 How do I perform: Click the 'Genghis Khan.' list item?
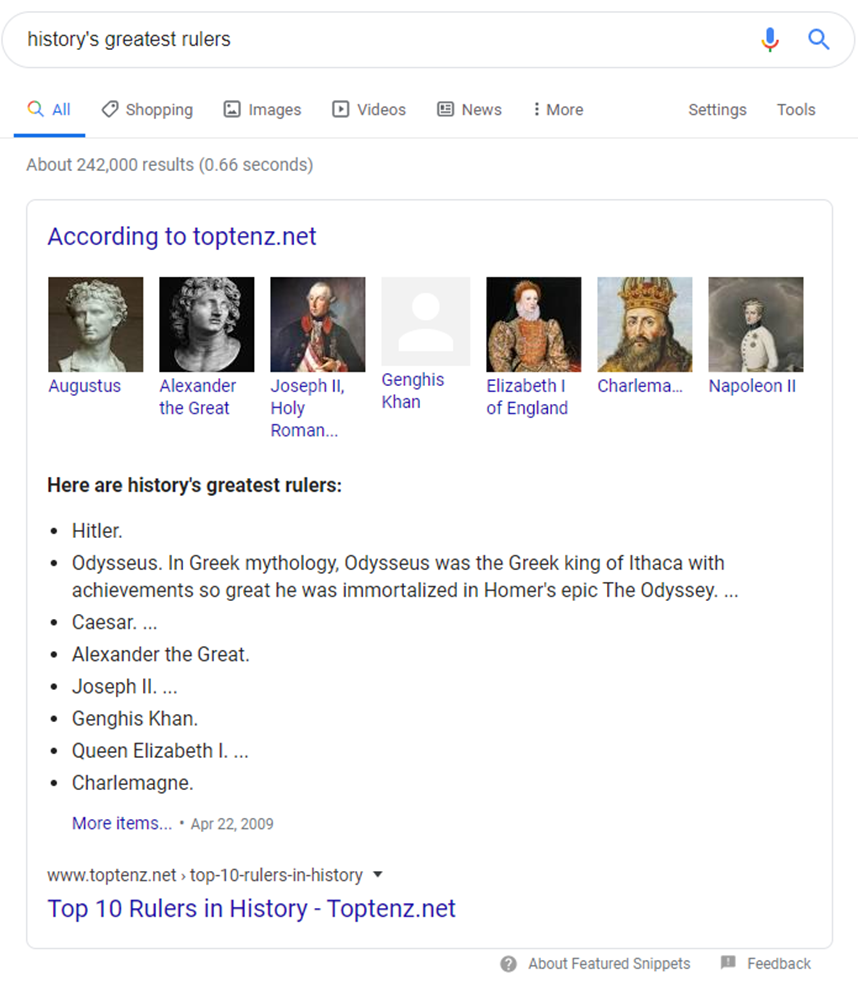pyautogui.click(x=135, y=718)
